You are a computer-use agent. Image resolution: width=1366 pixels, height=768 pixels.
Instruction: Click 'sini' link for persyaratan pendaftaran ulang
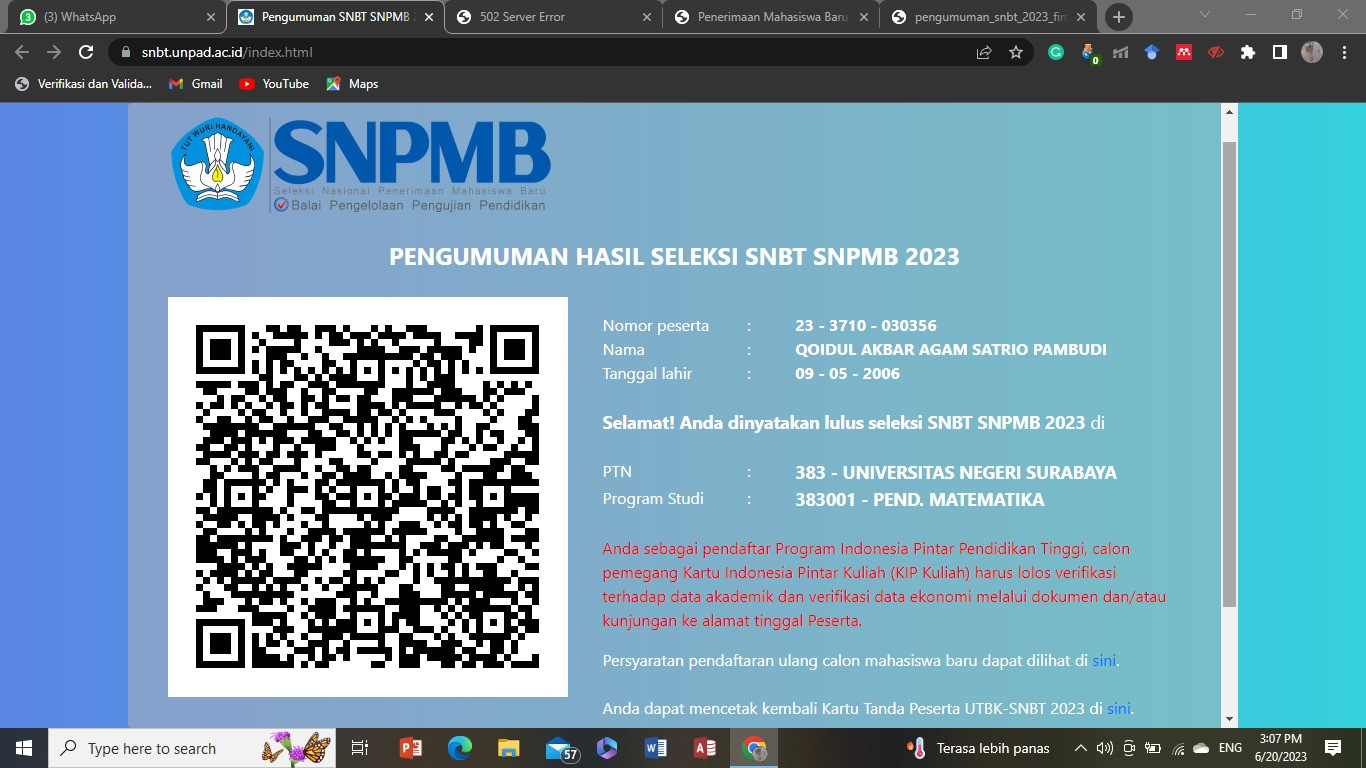tap(1104, 661)
